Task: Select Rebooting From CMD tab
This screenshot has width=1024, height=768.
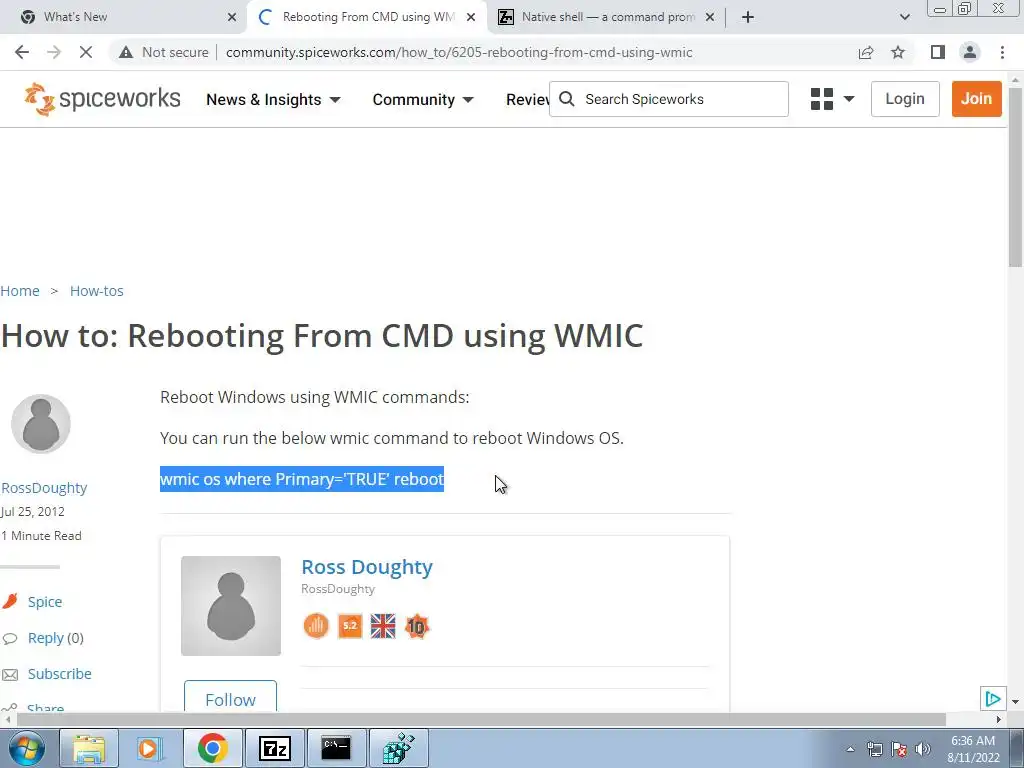Action: pos(368,17)
